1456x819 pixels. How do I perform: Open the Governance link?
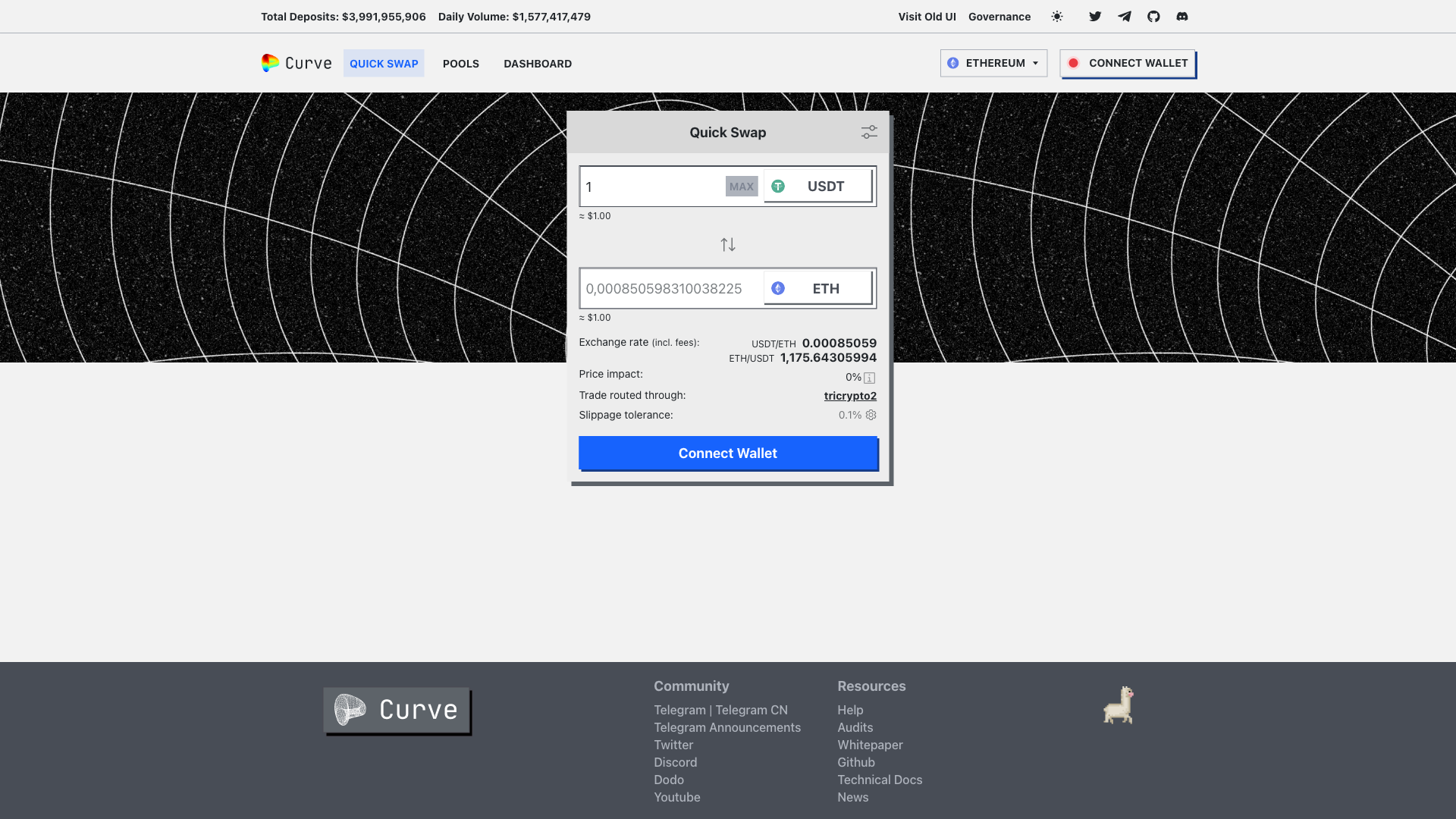click(x=999, y=17)
